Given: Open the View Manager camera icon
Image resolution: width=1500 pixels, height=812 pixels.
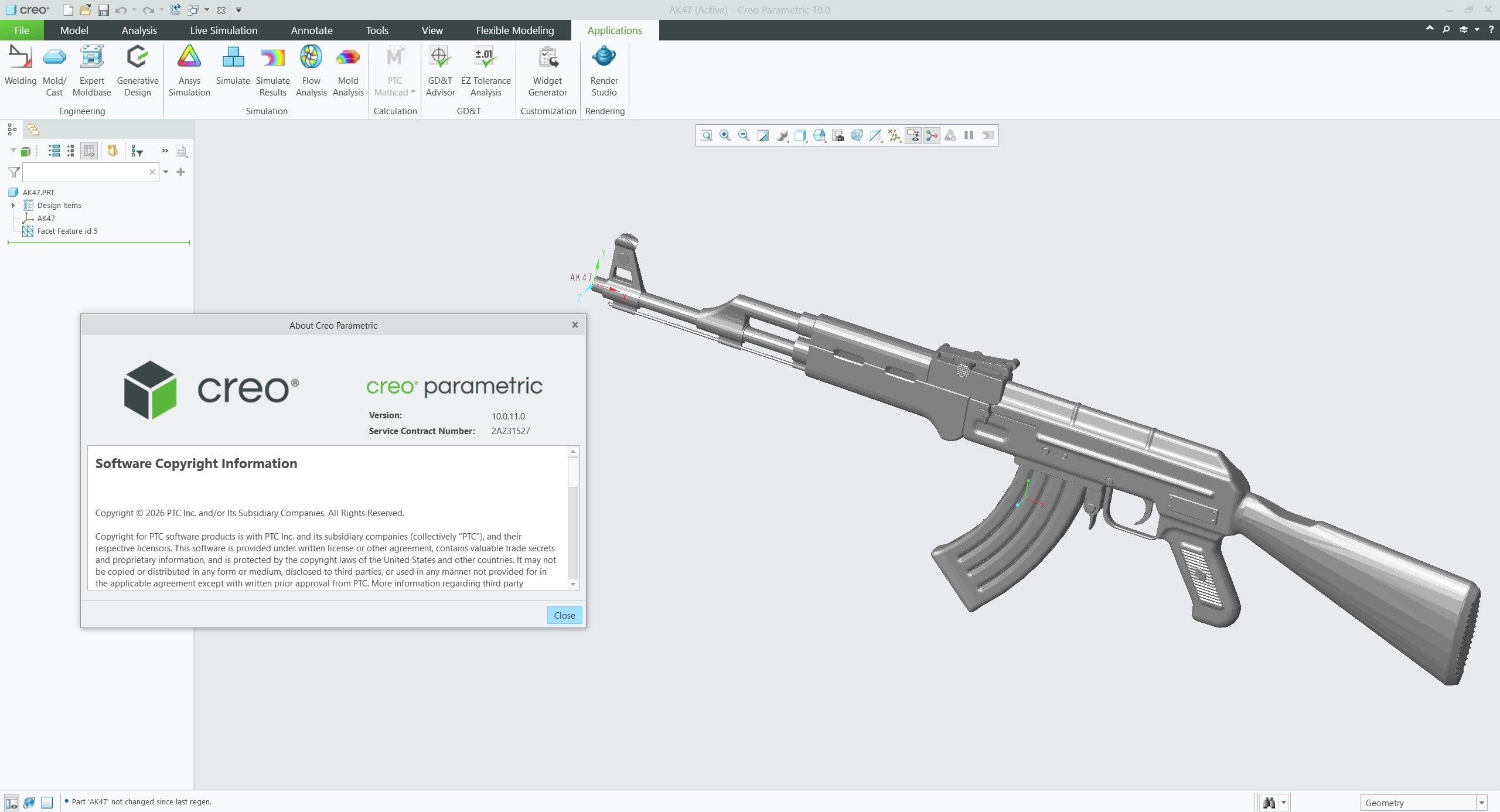Looking at the screenshot, I should 838,135.
